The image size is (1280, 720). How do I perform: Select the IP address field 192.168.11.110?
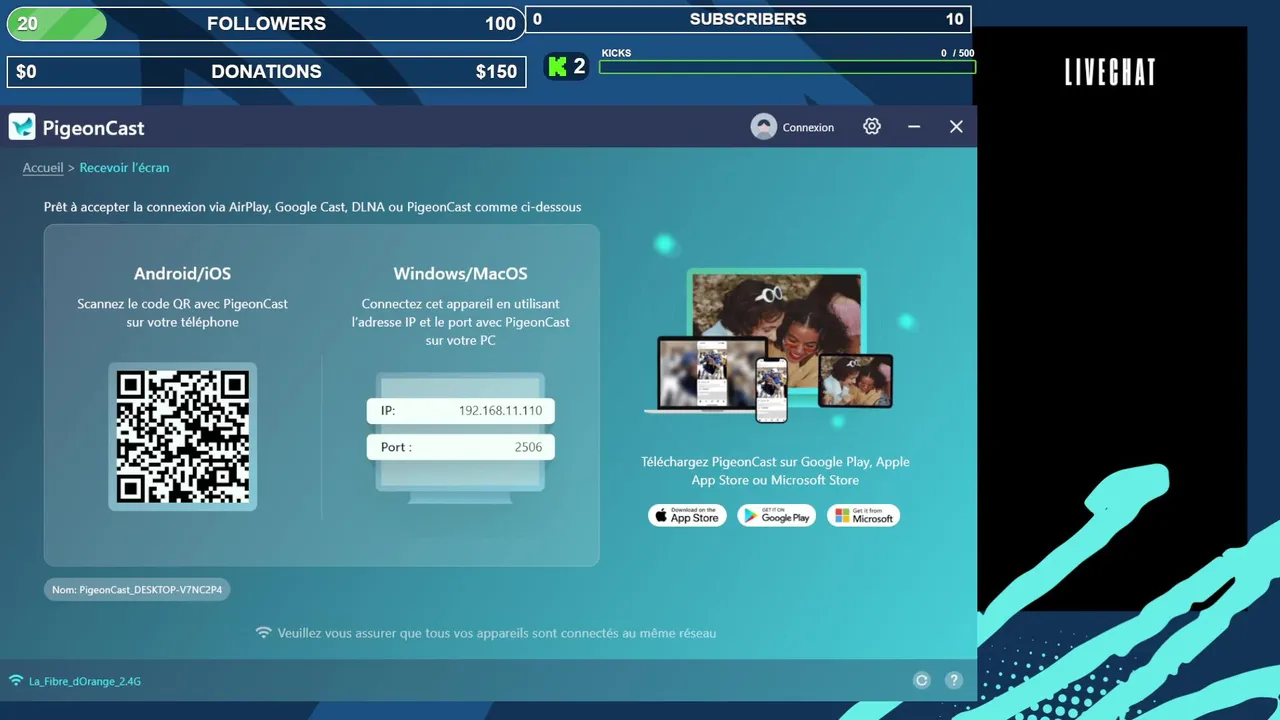461,411
